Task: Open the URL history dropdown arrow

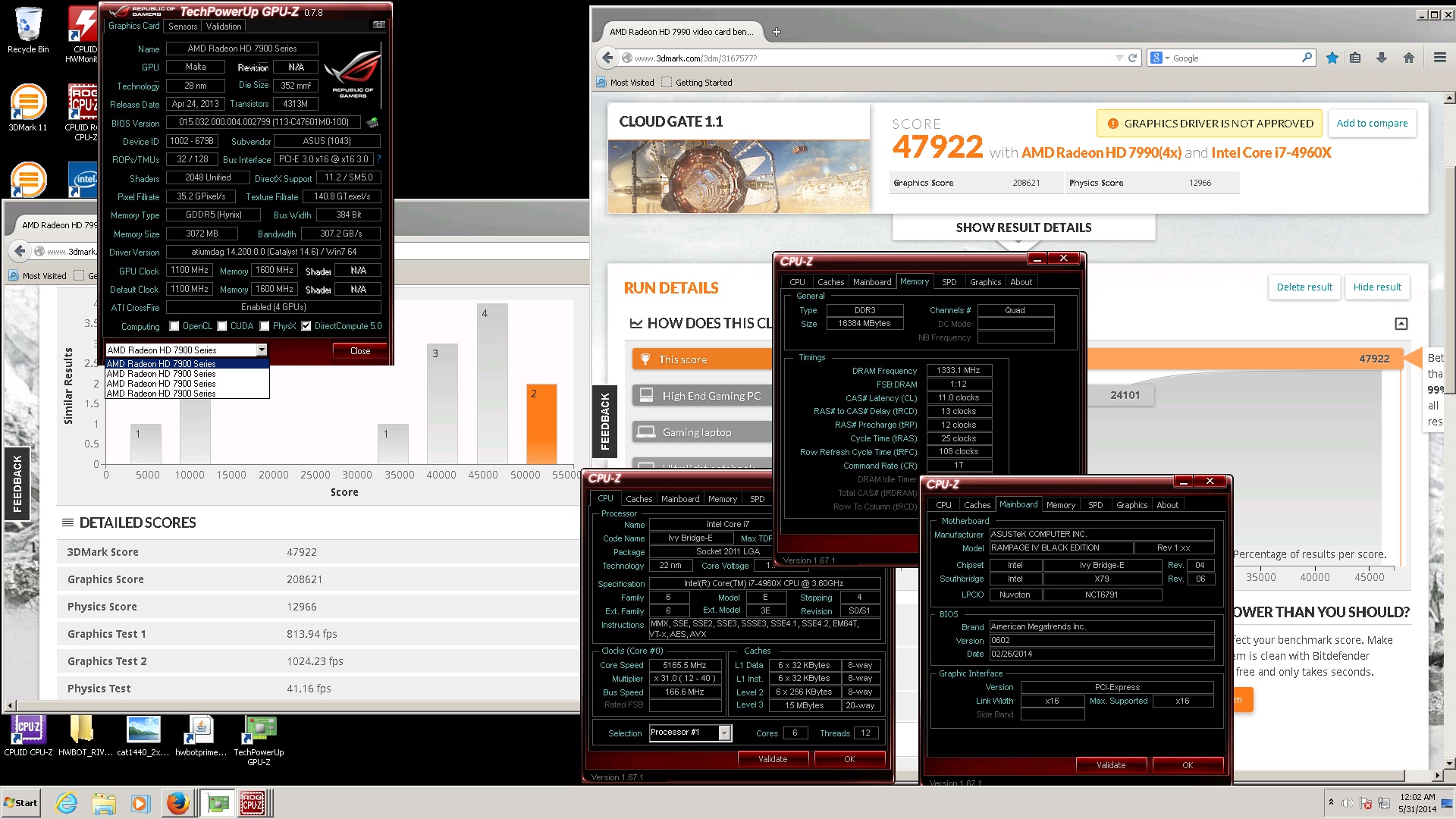Action: [1119, 58]
